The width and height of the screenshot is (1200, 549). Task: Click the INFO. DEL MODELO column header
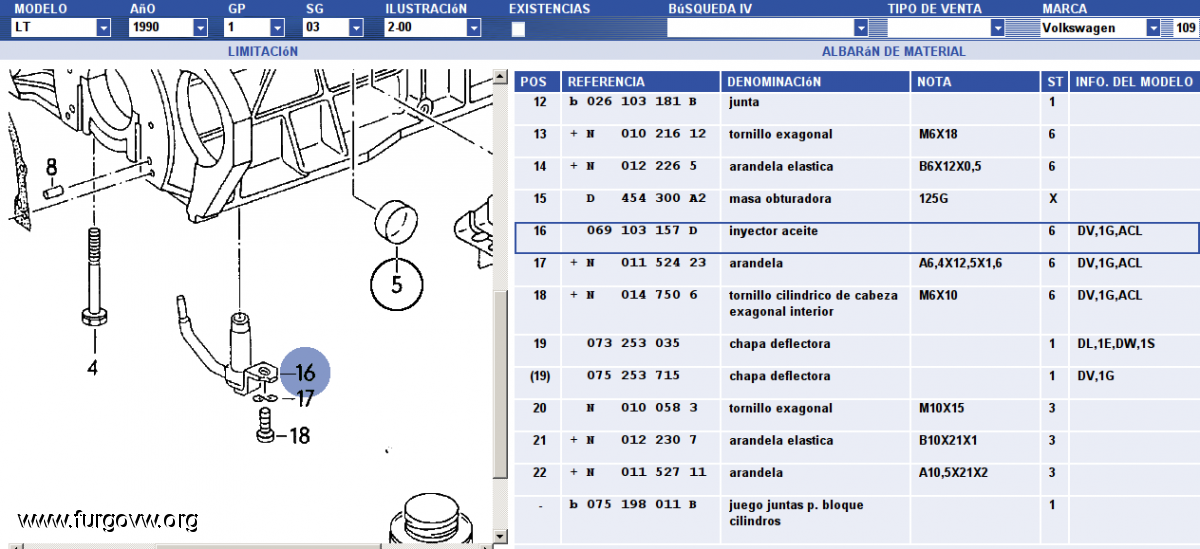(1133, 82)
